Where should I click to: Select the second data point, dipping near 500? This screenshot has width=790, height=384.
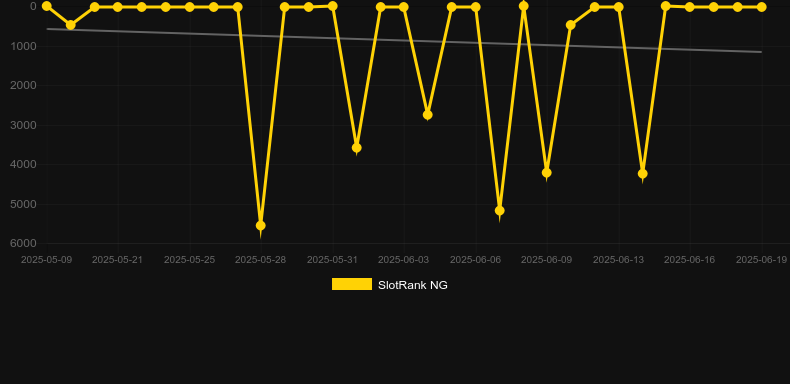point(71,25)
